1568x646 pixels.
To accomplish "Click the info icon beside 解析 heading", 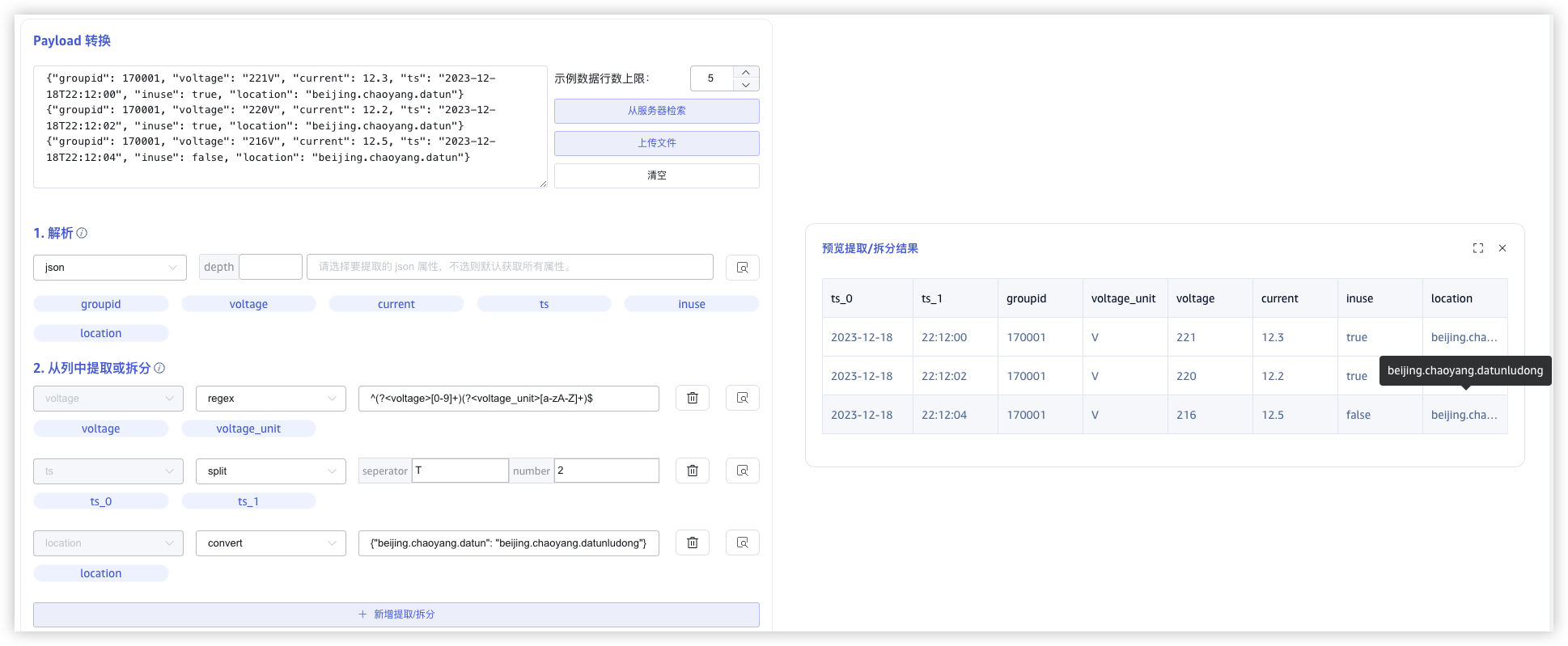I will click(82, 233).
